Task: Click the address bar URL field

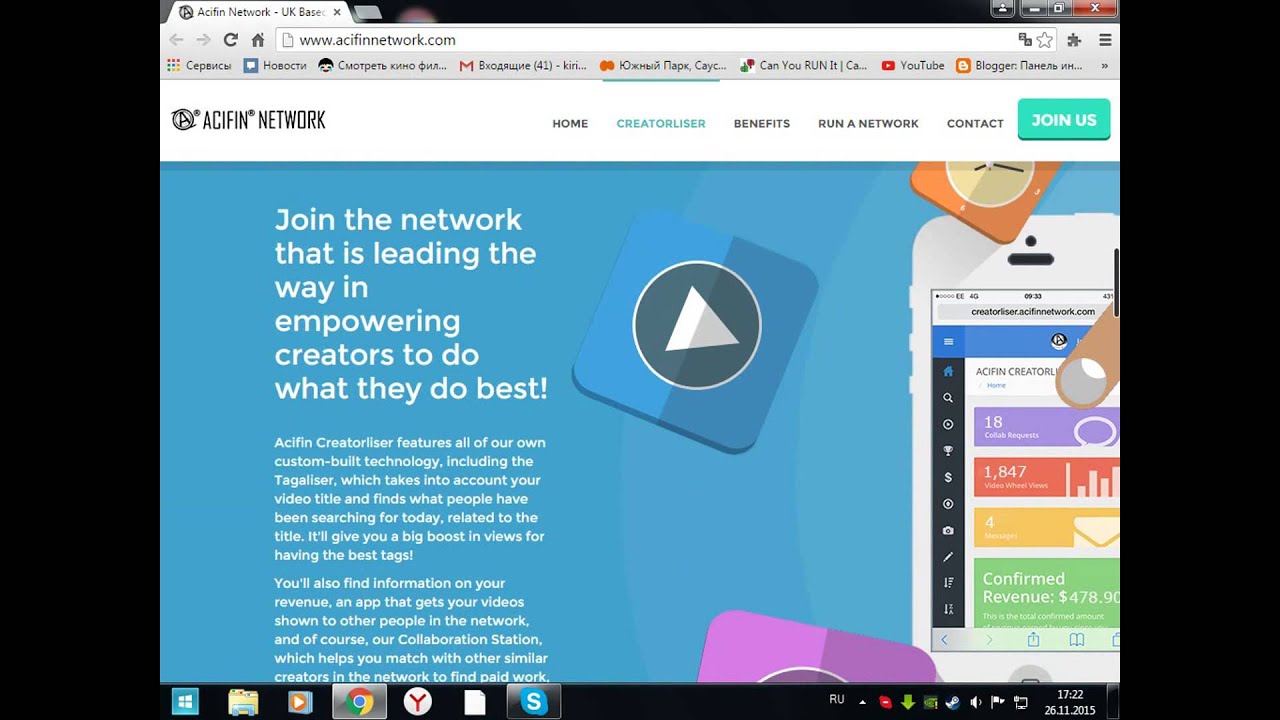Action: [x=645, y=40]
